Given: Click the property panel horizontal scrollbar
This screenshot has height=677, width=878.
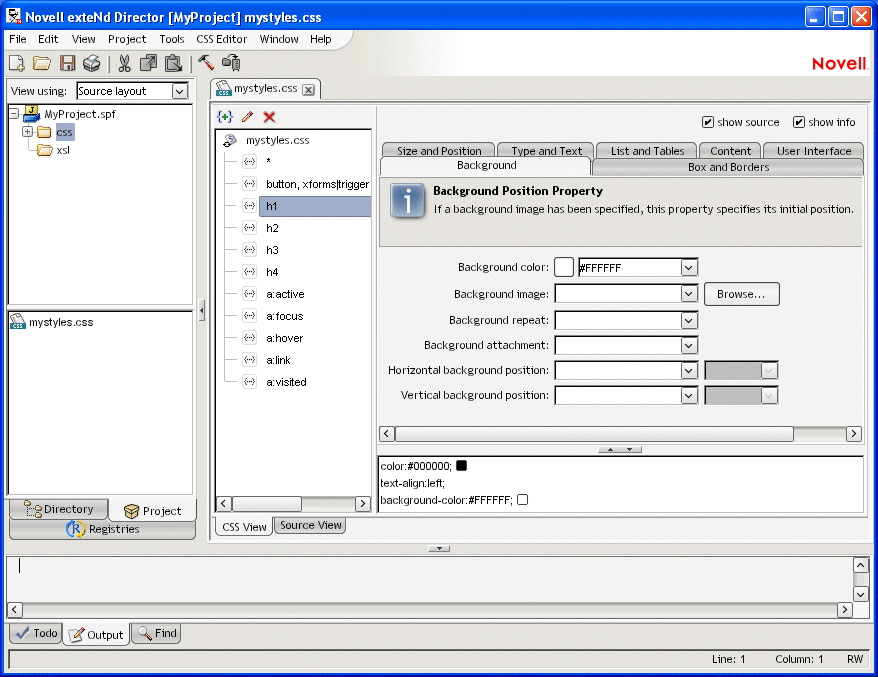Looking at the screenshot, I should (x=594, y=433).
